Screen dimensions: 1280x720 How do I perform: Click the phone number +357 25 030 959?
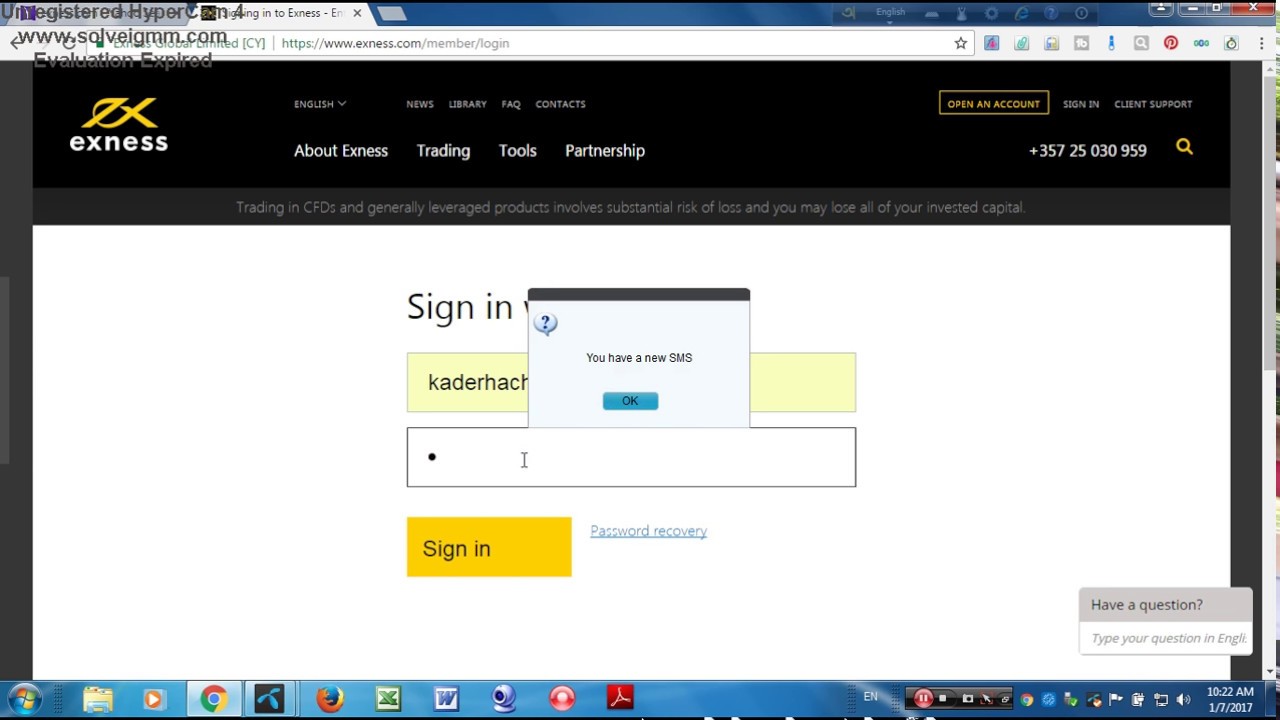coord(1088,151)
